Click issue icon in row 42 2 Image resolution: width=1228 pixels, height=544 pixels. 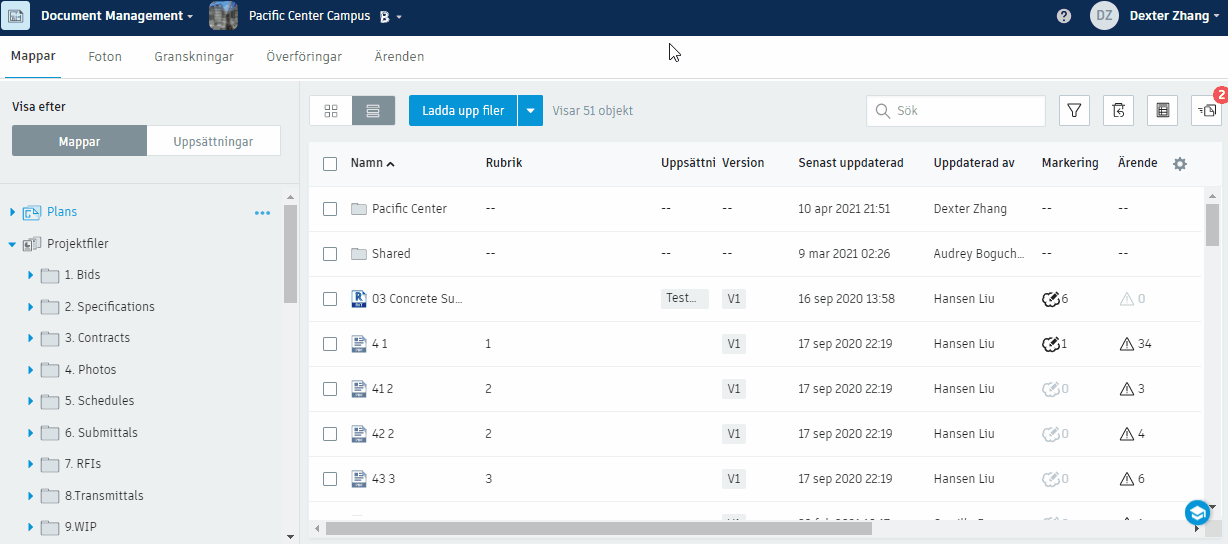tap(1126, 434)
